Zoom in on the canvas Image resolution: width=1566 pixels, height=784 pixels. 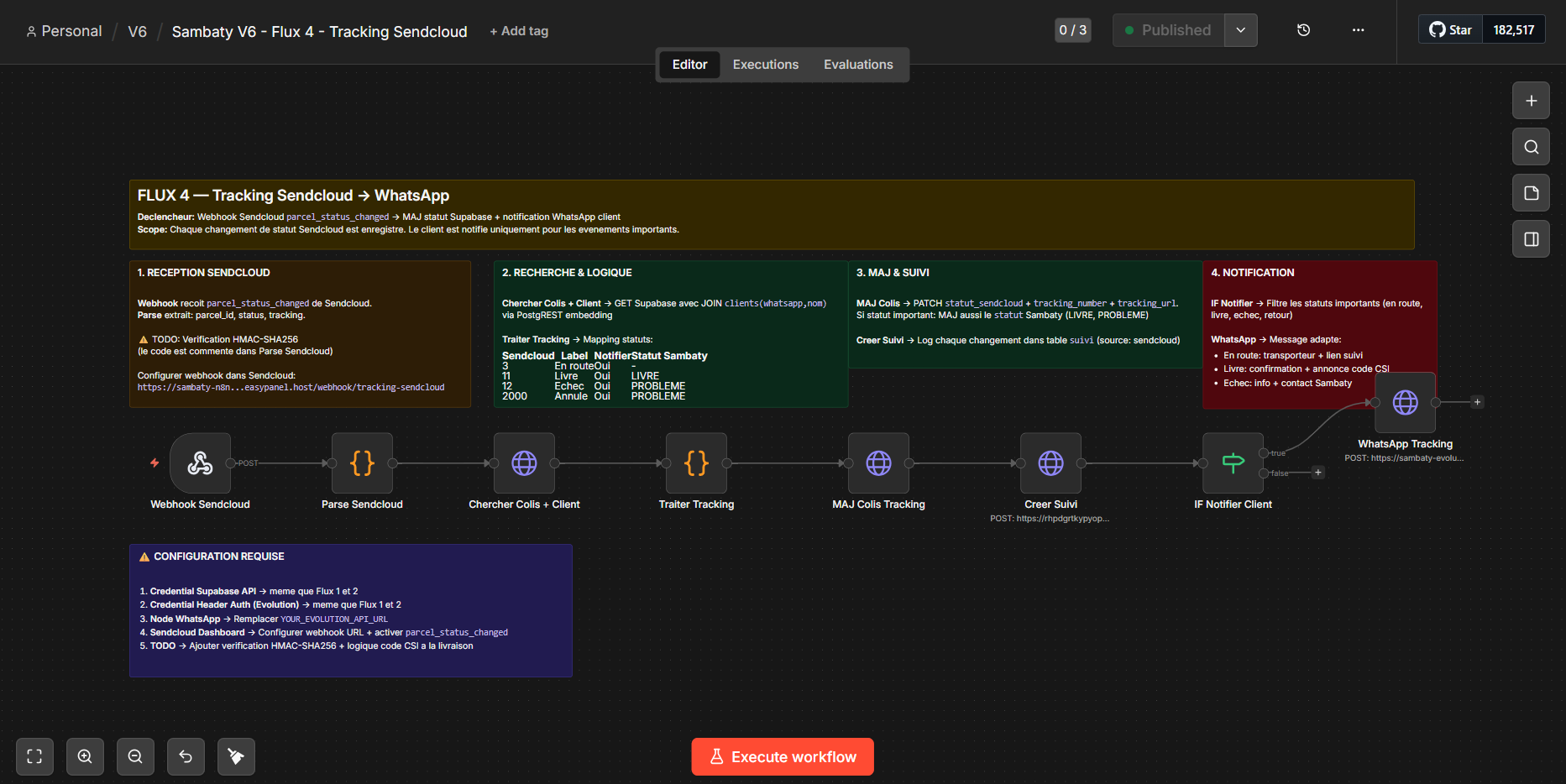coord(85,756)
